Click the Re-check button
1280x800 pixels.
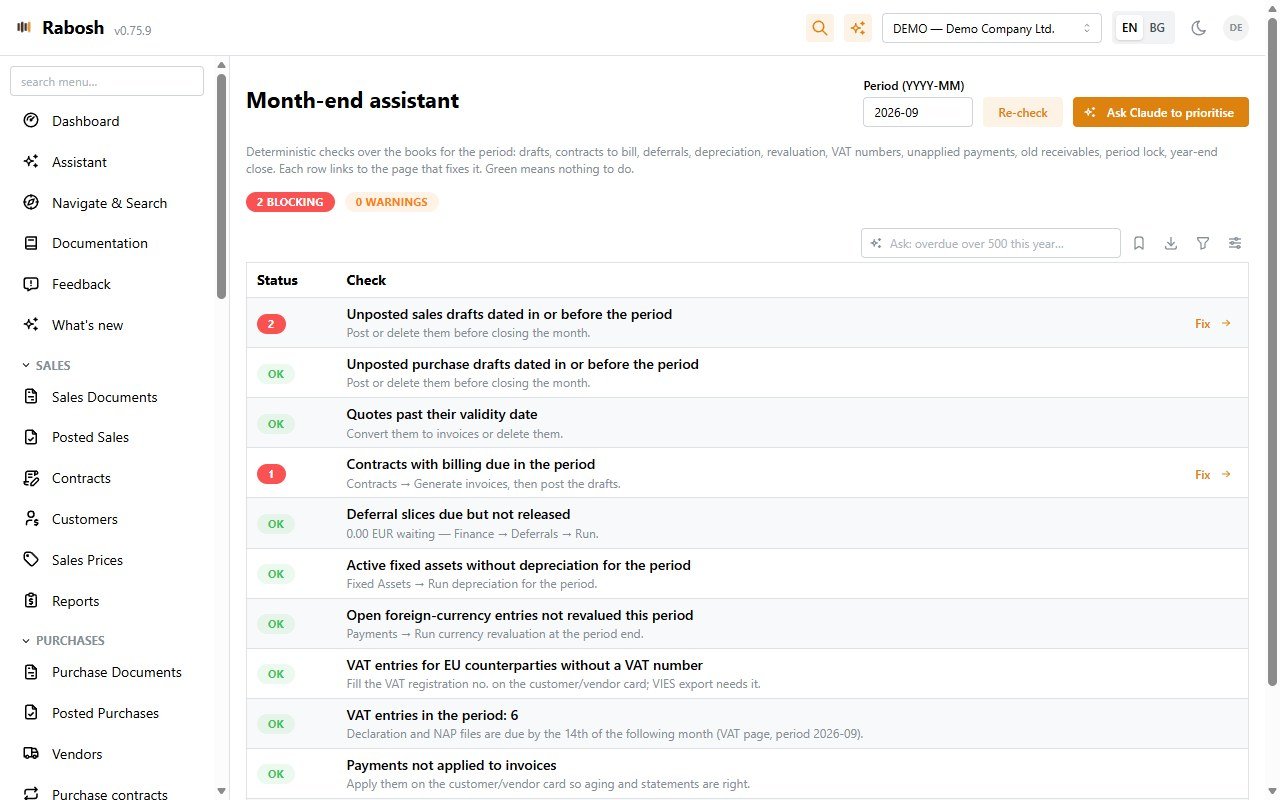[1022, 112]
